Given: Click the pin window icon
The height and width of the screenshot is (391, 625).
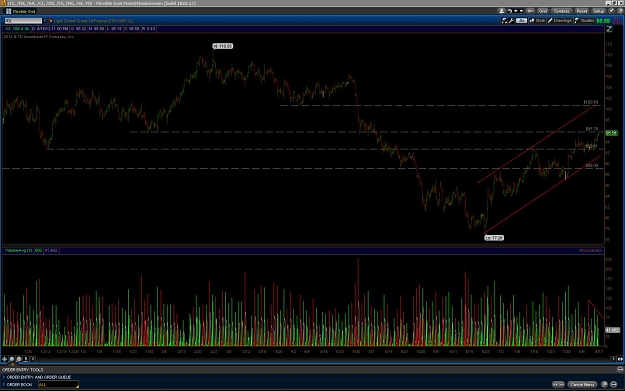Looking at the screenshot, I should [x=611, y=11].
